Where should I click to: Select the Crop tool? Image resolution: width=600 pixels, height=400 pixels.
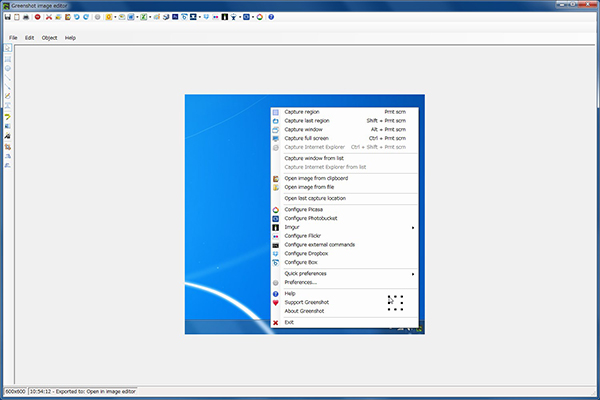8,147
